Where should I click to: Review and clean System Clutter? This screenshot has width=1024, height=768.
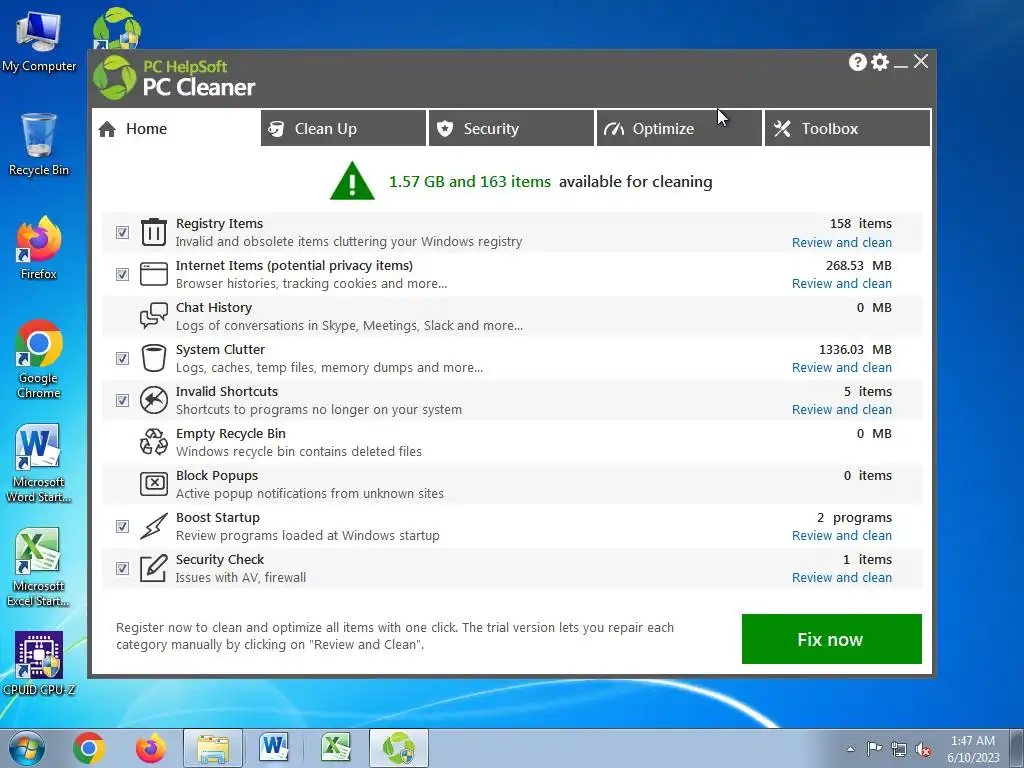point(842,368)
